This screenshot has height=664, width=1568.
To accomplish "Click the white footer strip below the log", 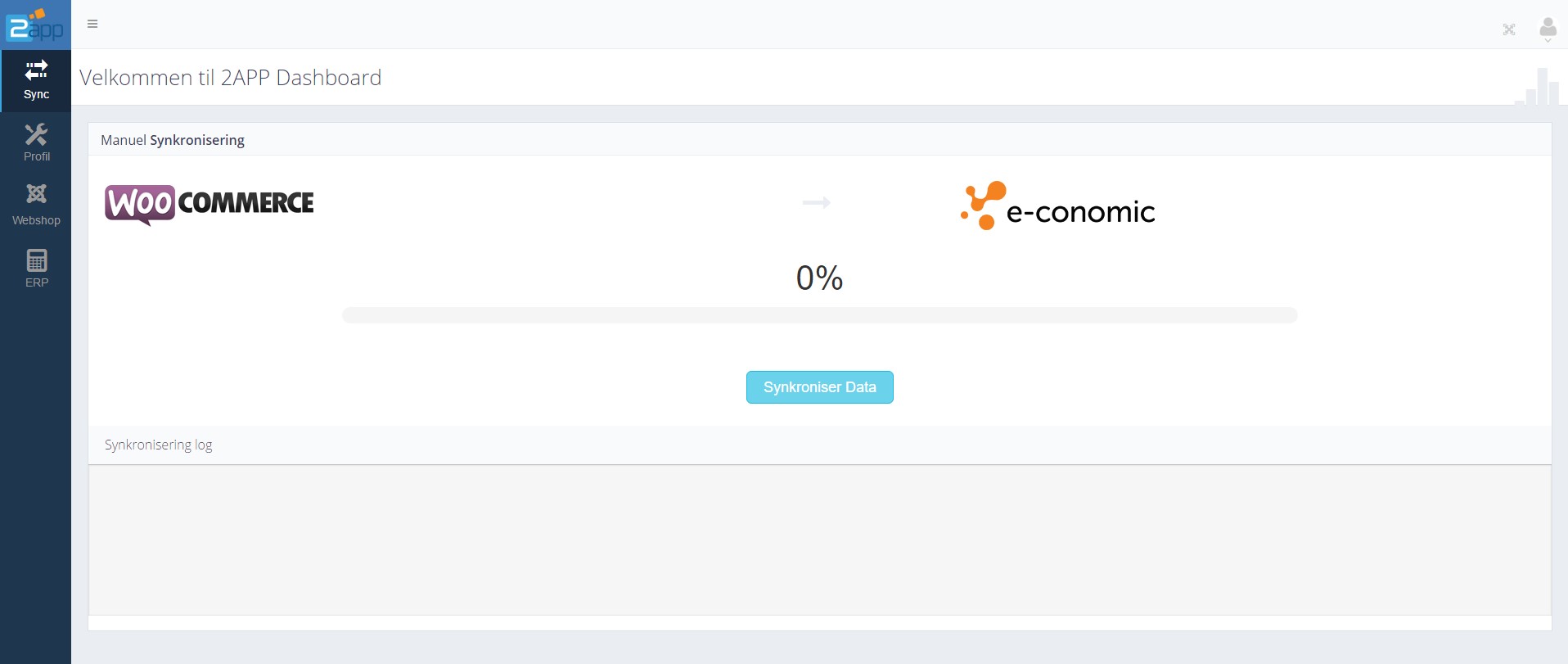I will click(819, 623).
